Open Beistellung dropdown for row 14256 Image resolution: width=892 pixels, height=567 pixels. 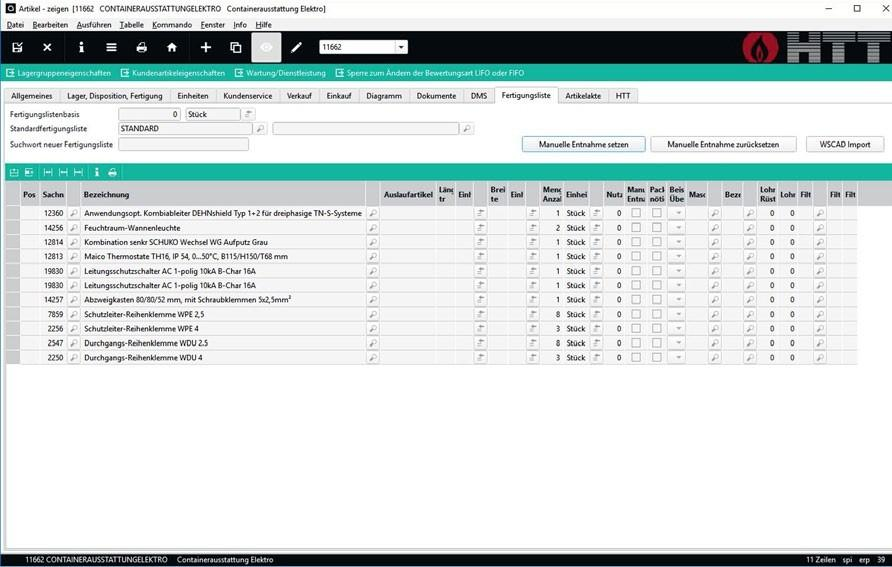tap(678, 227)
